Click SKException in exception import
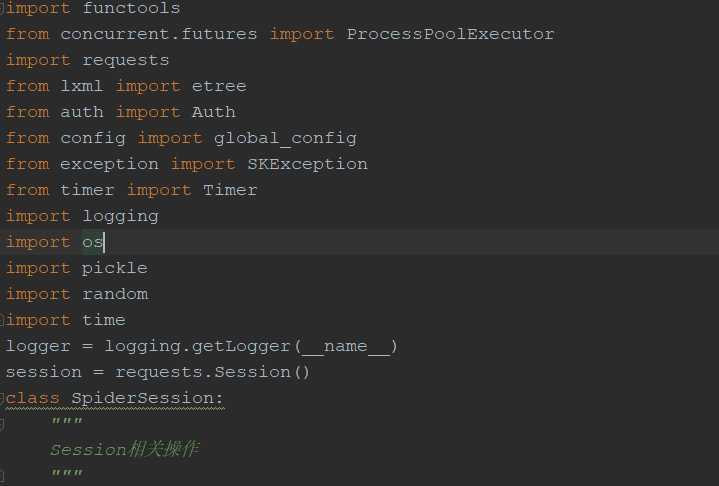The height and width of the screenshot is (486, 719). pyautogui.click(x=307, y=164)
